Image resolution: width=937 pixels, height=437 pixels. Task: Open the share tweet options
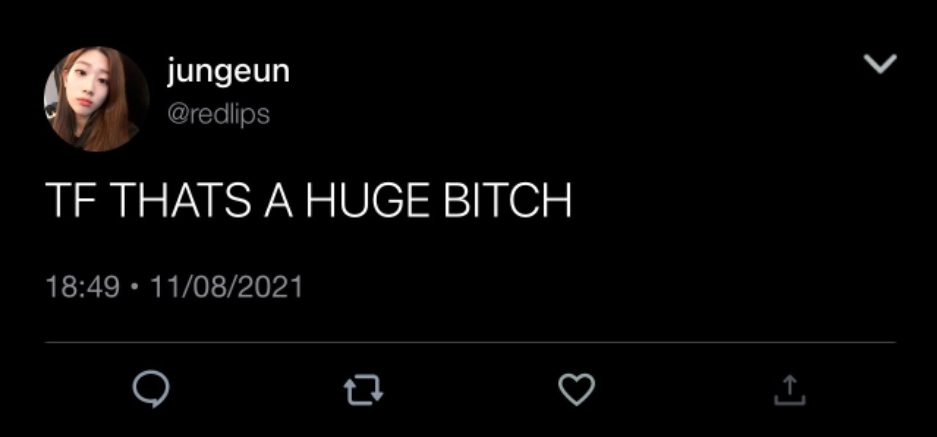[789, 390]
